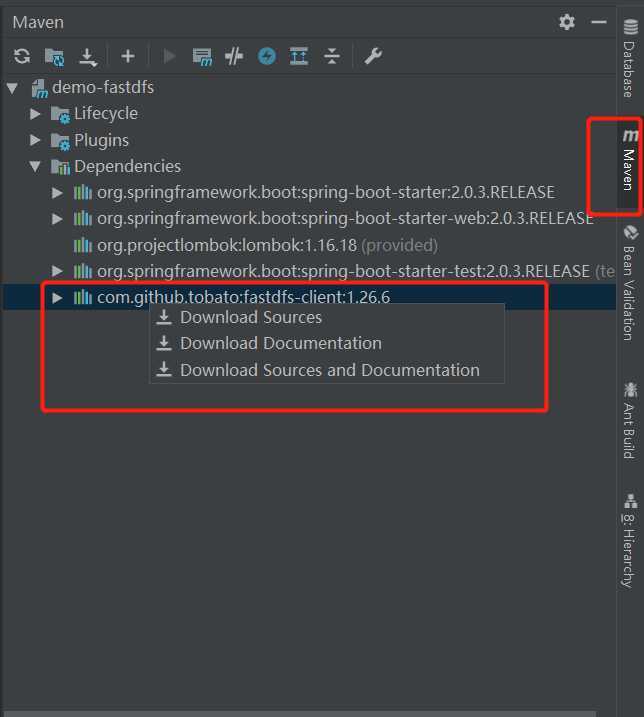Click the Expand All toolbar icon
Screen dimensions: 644x717
click(x=299, y=56)
